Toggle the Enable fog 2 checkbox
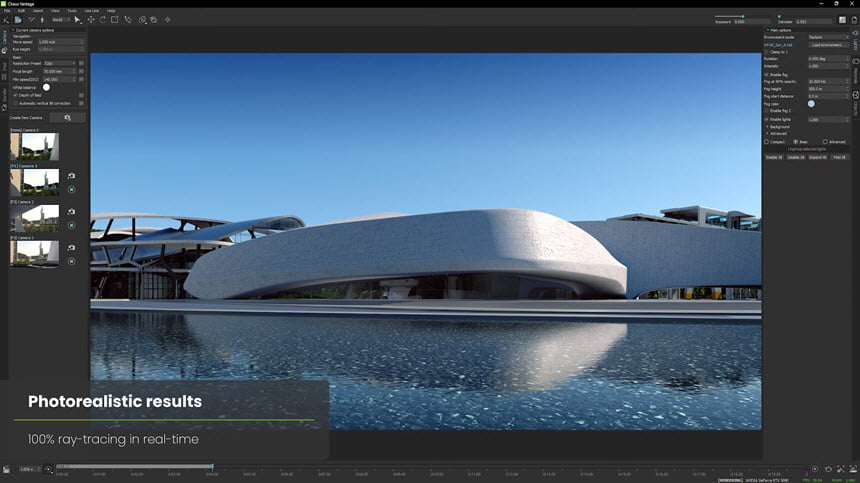 (x=767, y=111)
